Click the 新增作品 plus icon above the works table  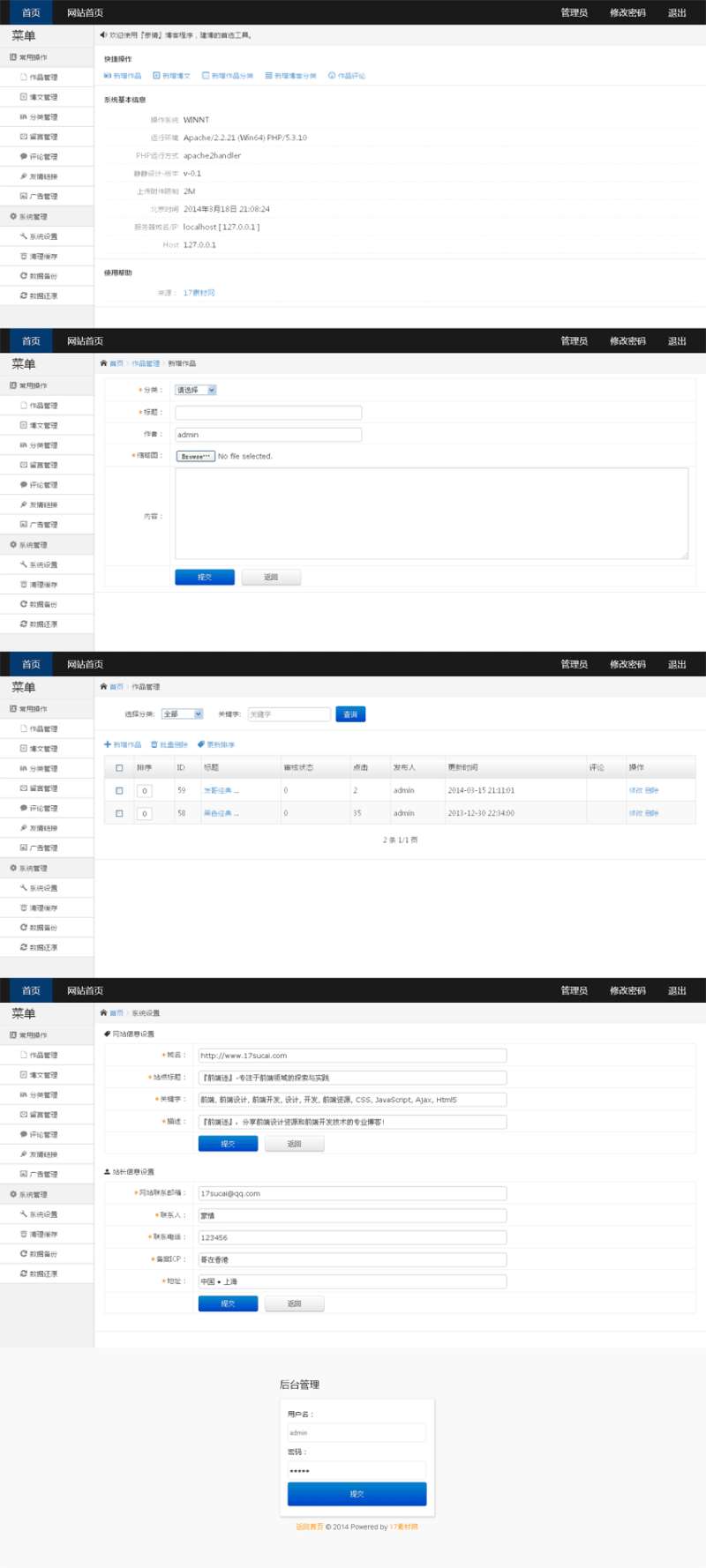click(x=108, y=744)
